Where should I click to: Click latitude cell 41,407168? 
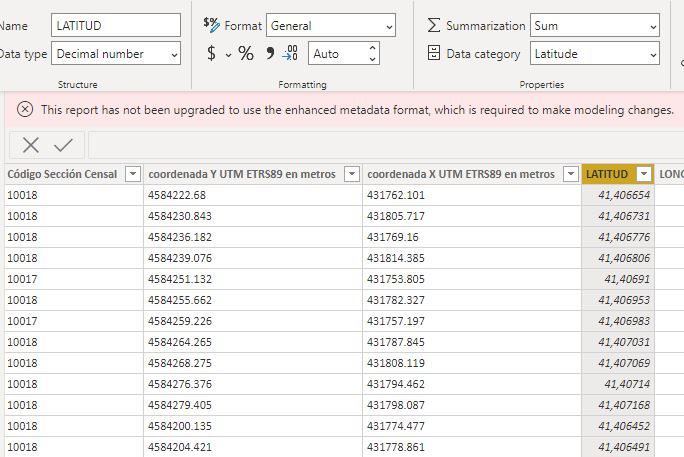pyautogui.click(x=618, y=404)
